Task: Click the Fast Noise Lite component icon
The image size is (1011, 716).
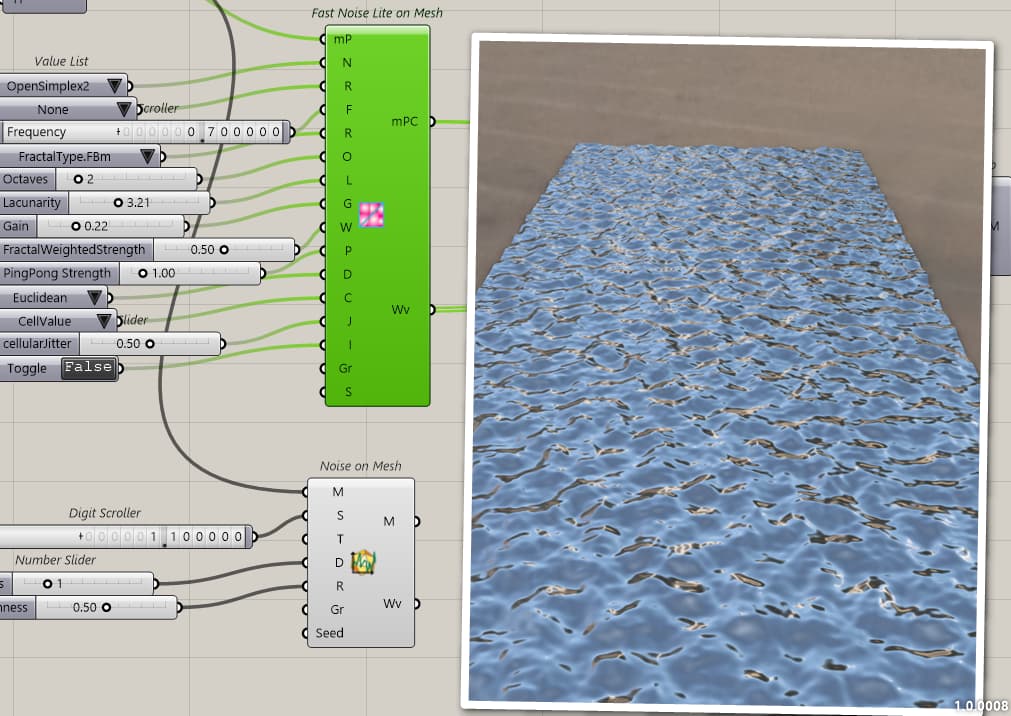Action: 371,214
